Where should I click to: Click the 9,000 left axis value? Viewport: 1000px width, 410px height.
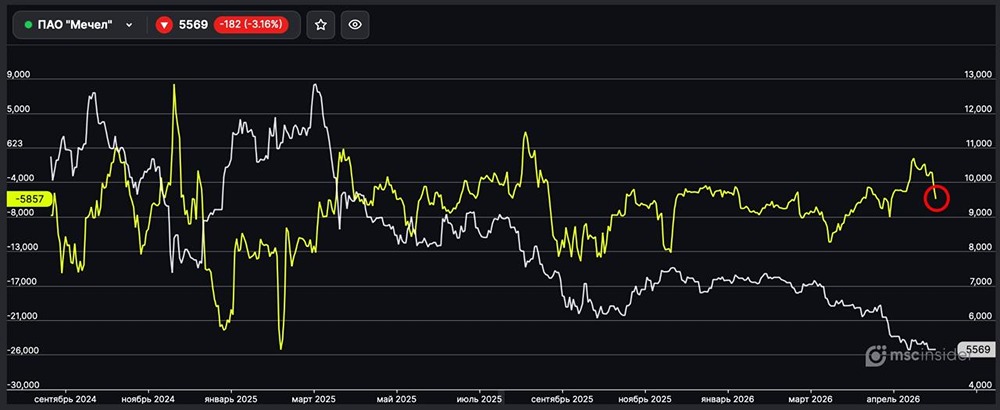(18, 75)
